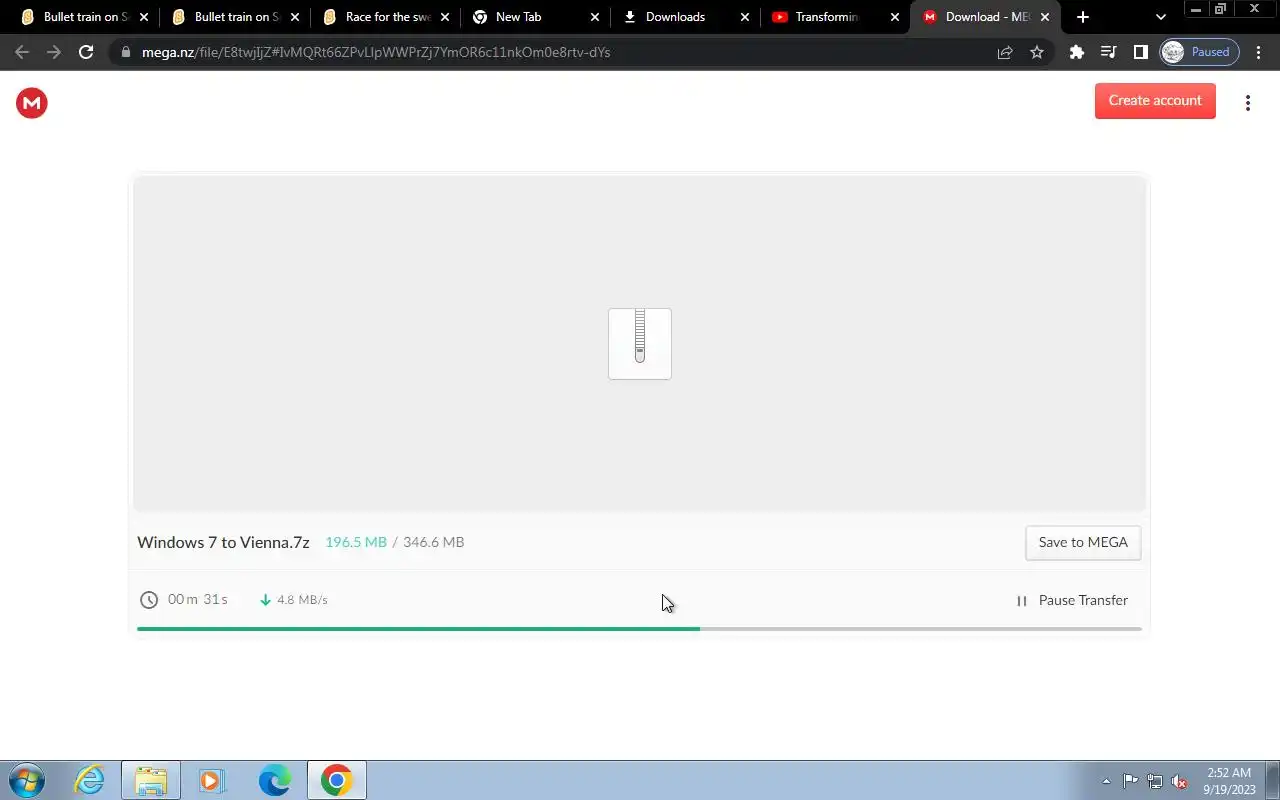This screenshot has height=800, width=1280.
Task: Toggle the Chrome side panel
Action: click(x=1141, y=52)
